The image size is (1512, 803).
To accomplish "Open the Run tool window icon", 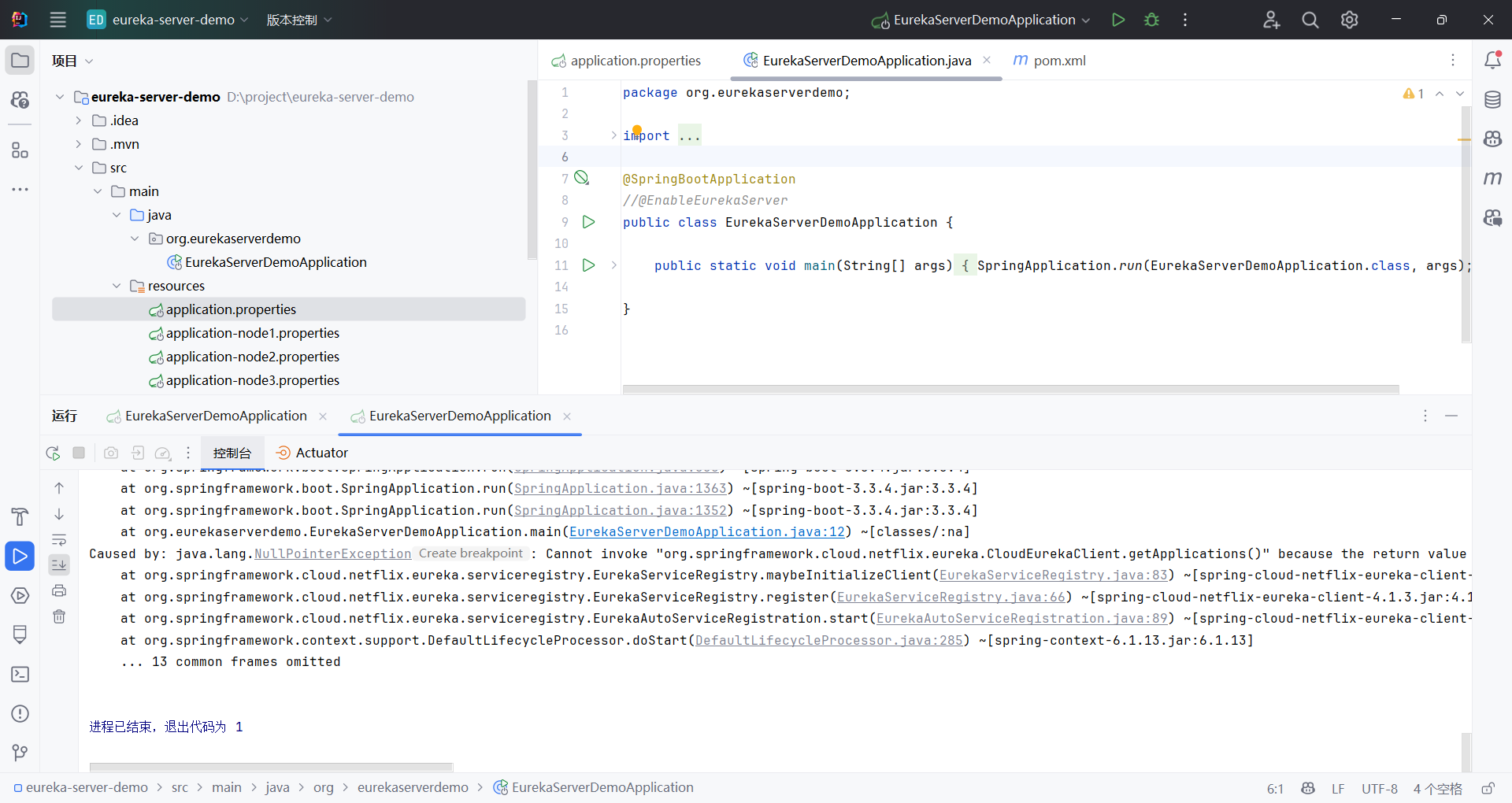I will pos(20,557).
